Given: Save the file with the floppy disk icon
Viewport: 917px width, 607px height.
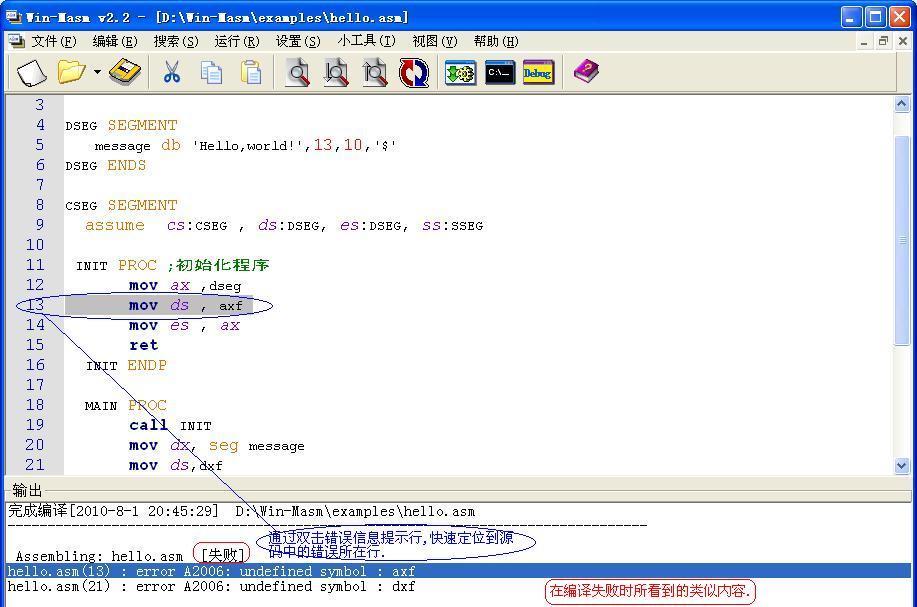Looking at the screenshot, I should [x=125, y=73].
